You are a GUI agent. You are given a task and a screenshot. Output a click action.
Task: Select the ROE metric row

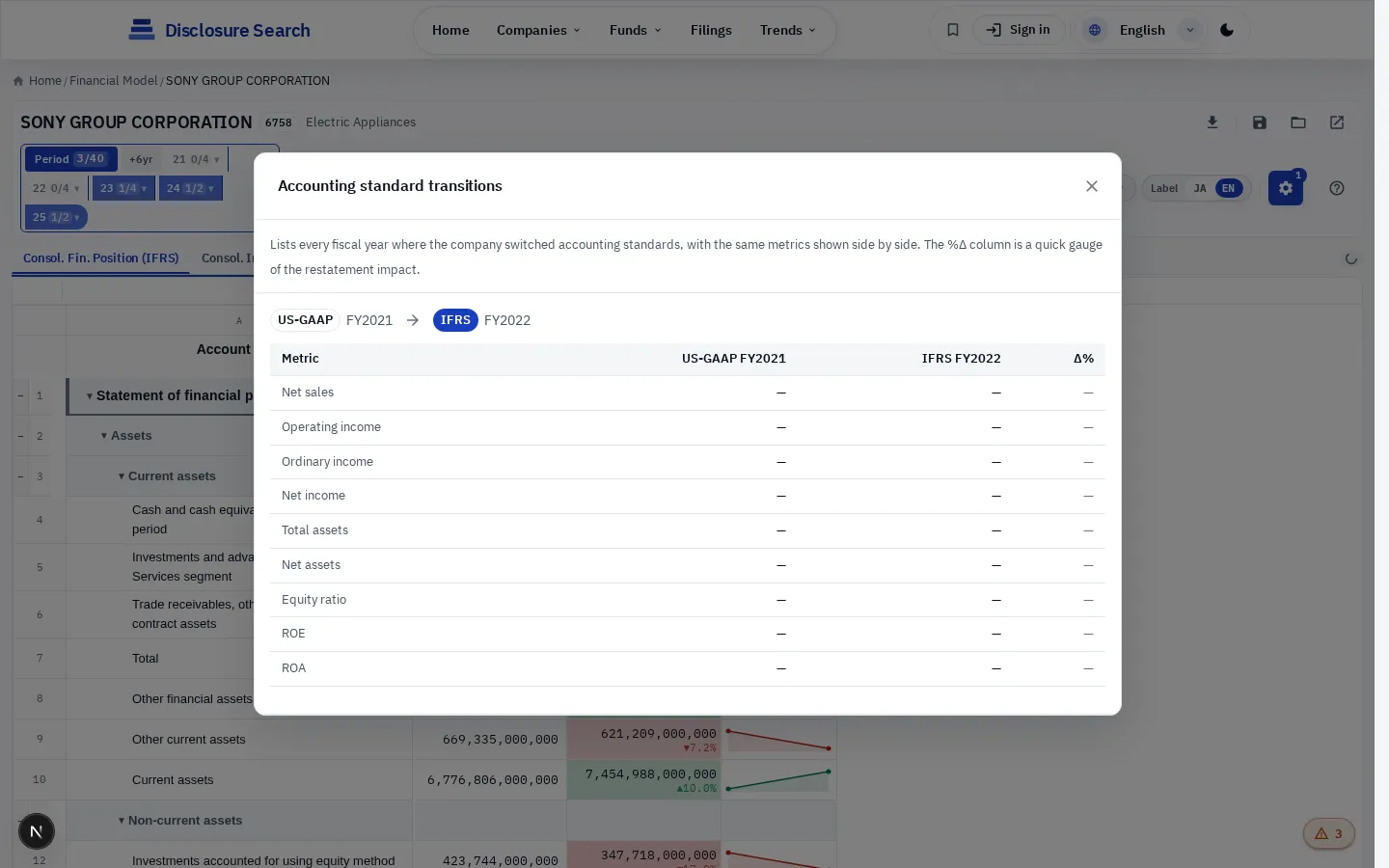pos(688,634)
